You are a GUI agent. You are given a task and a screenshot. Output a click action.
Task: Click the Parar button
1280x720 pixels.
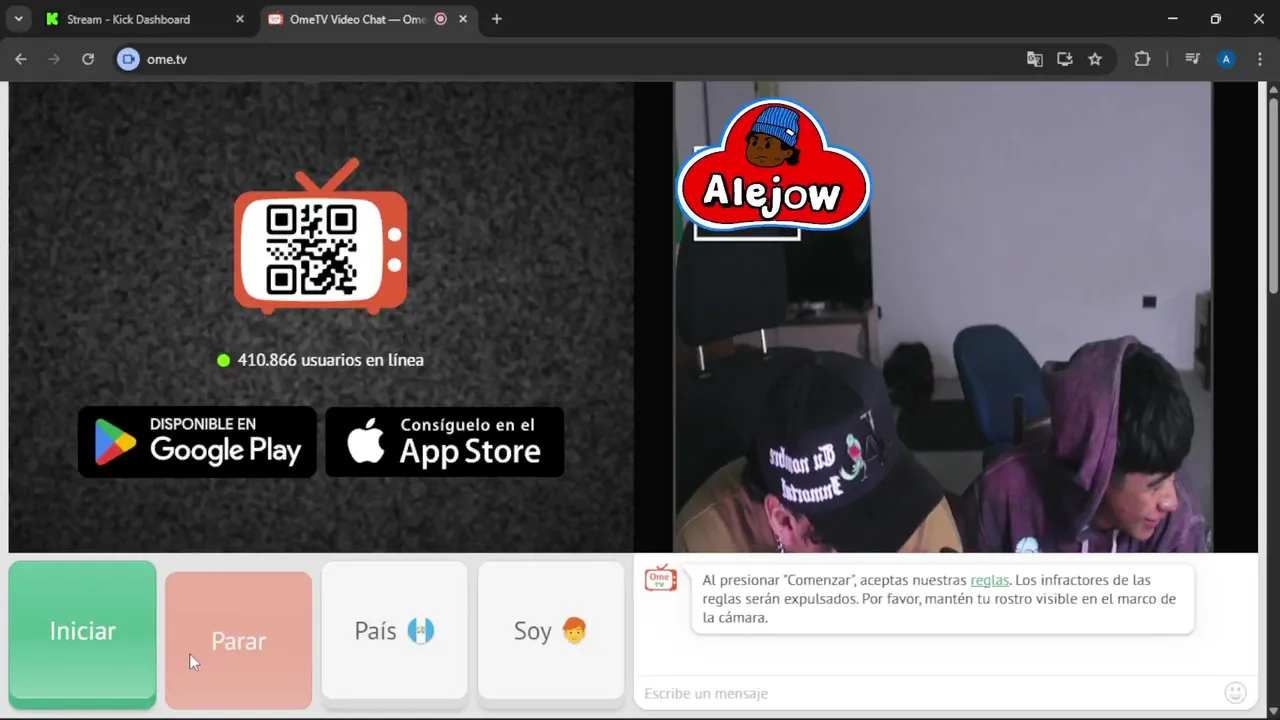click(239, 640)
